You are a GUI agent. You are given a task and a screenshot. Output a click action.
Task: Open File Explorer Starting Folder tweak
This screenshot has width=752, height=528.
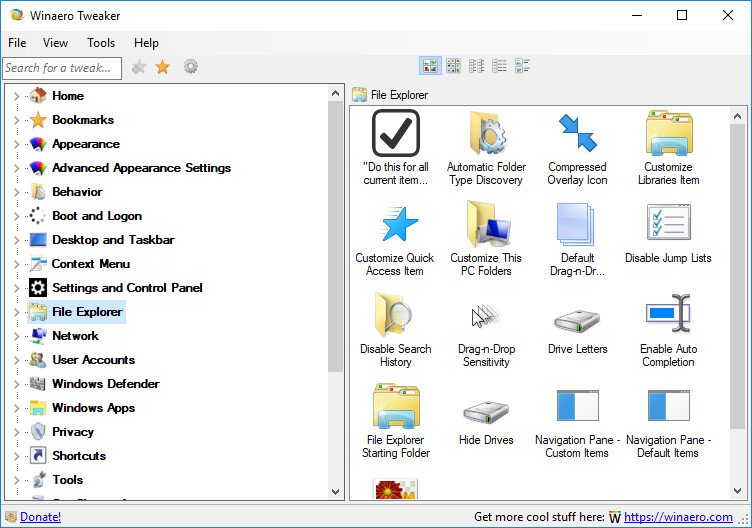[x=396, y=421]
